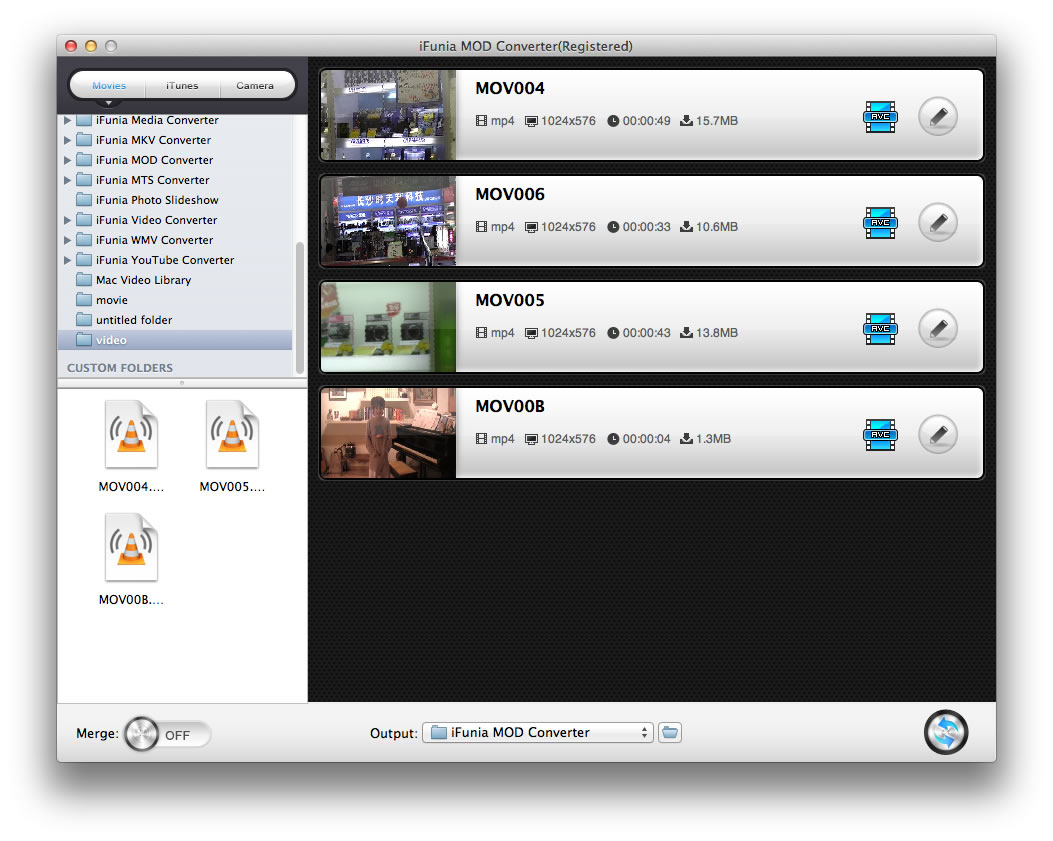Click the panel splitter handle below CUSTOM FOLDERS

coord(182,383)
